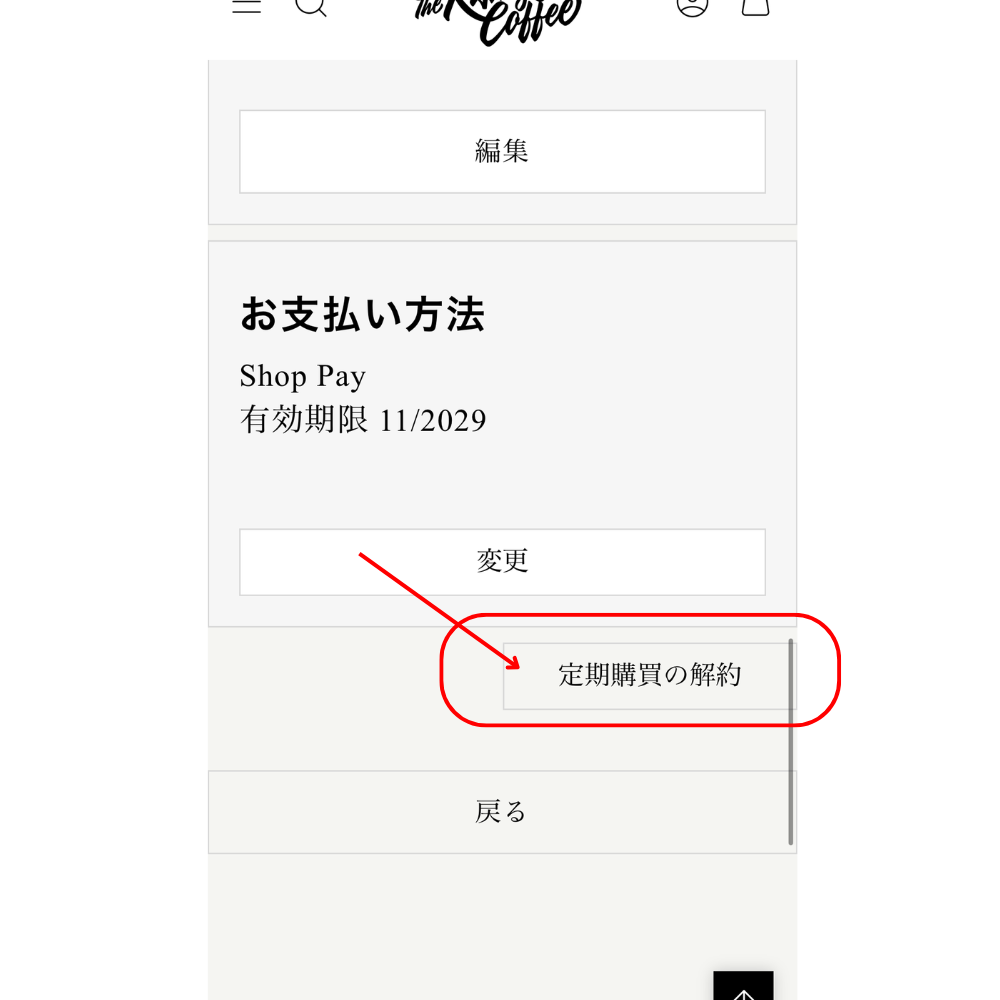Click the Coffee script logo

point(498,20)
